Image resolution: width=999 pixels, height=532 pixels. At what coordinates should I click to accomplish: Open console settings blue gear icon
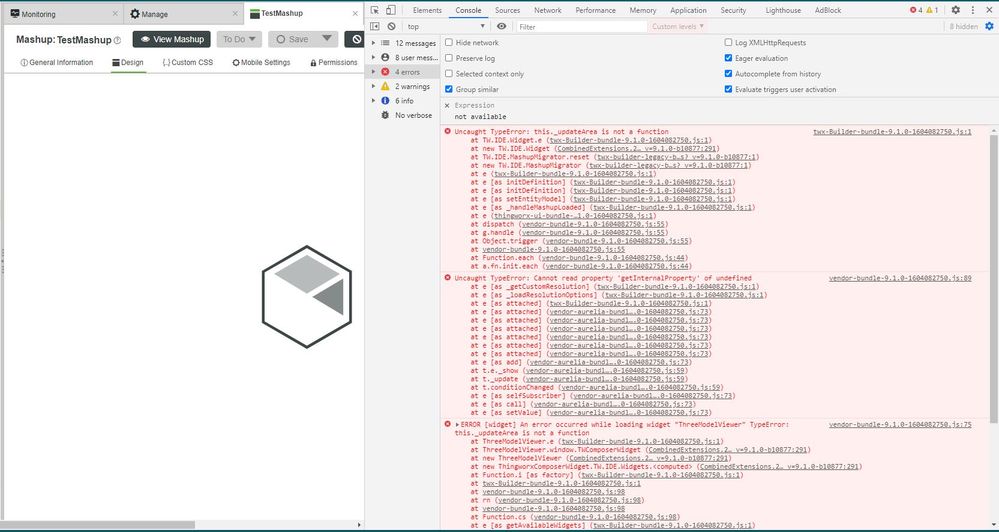[988, 27]
